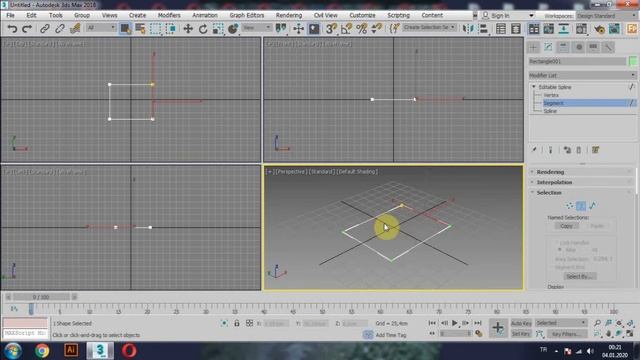
Task: Click the Sign In button
Action: 496,16
